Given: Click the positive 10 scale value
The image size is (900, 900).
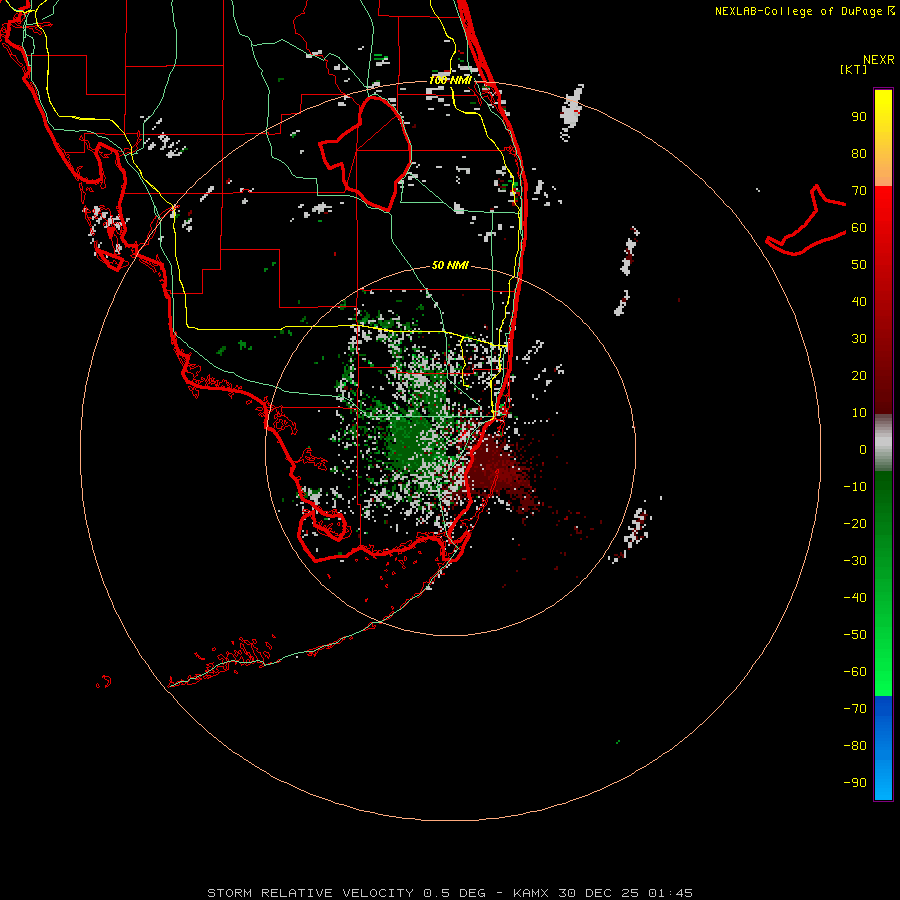Looking at the screenshot, I should (859, 413).
